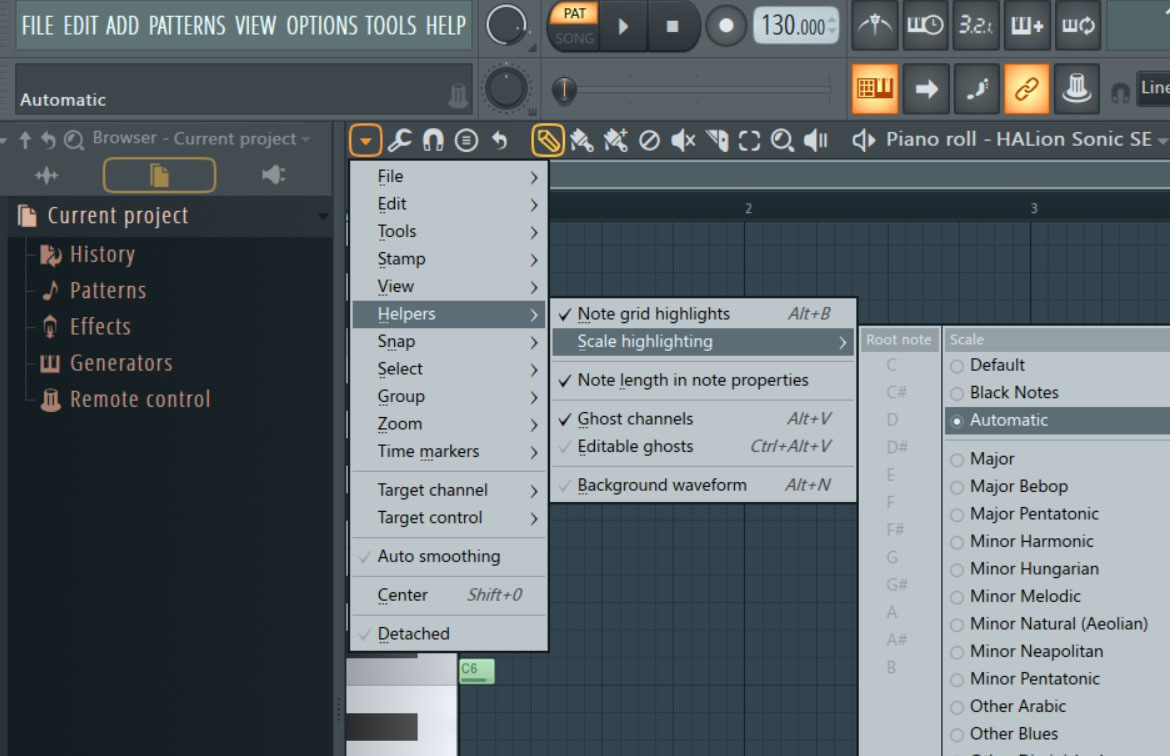
Task: Select the Slice tool
Action: coord(718,140)
